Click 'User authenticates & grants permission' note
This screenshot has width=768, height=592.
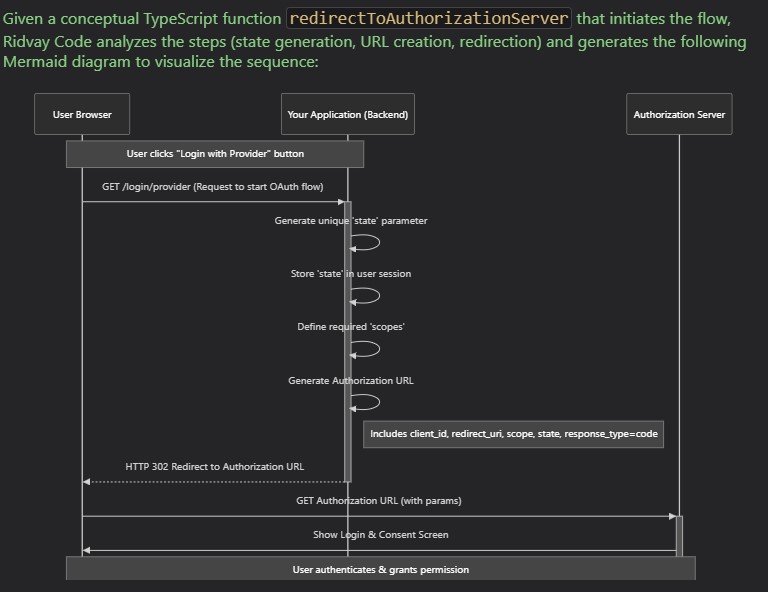click(381, 569)
